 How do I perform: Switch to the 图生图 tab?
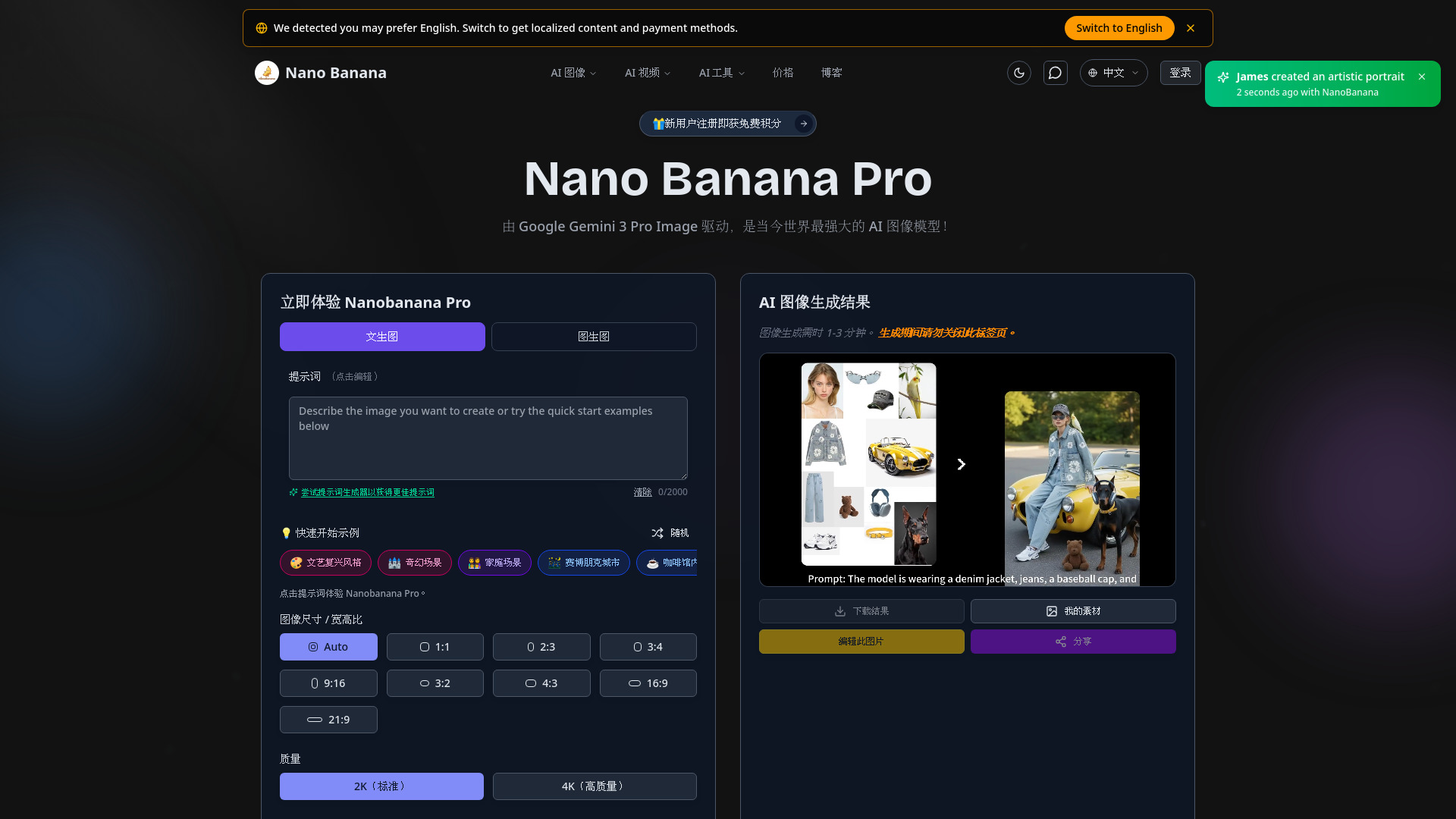pos(594,336)
